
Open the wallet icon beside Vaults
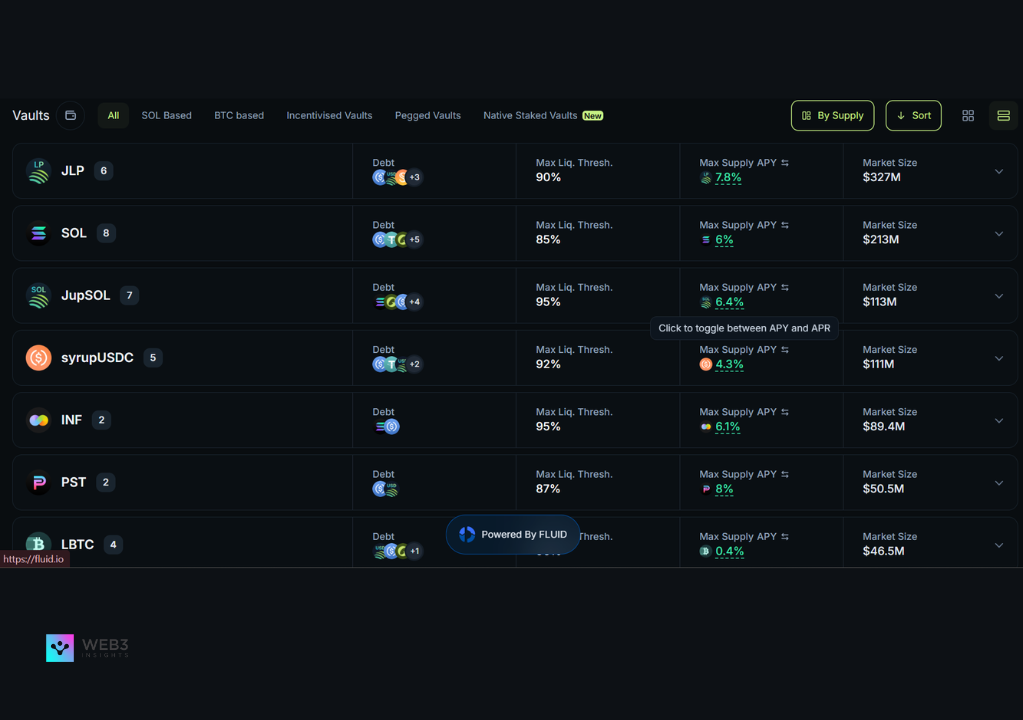[70, 116]
